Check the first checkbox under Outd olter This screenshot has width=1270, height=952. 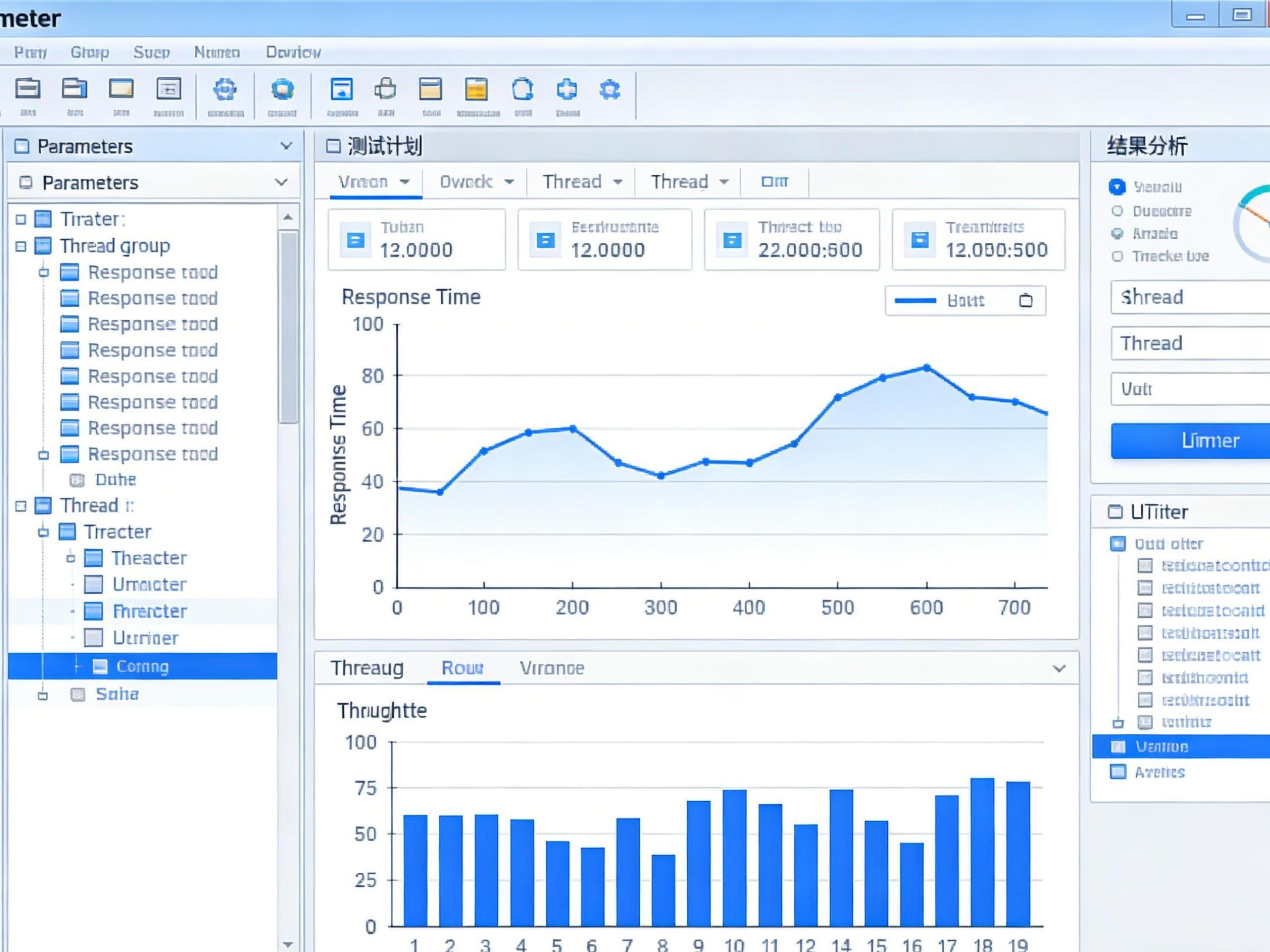pos(1144,565)
